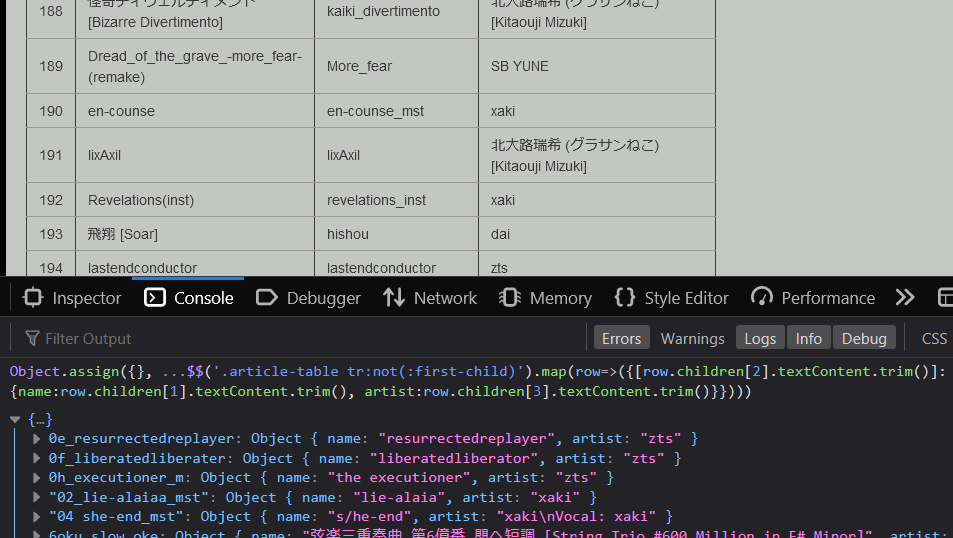The image size is (953, 538).
Task: Expand the 0e_resurrectedreplayer entry
Action: click(x=37, y=439)
